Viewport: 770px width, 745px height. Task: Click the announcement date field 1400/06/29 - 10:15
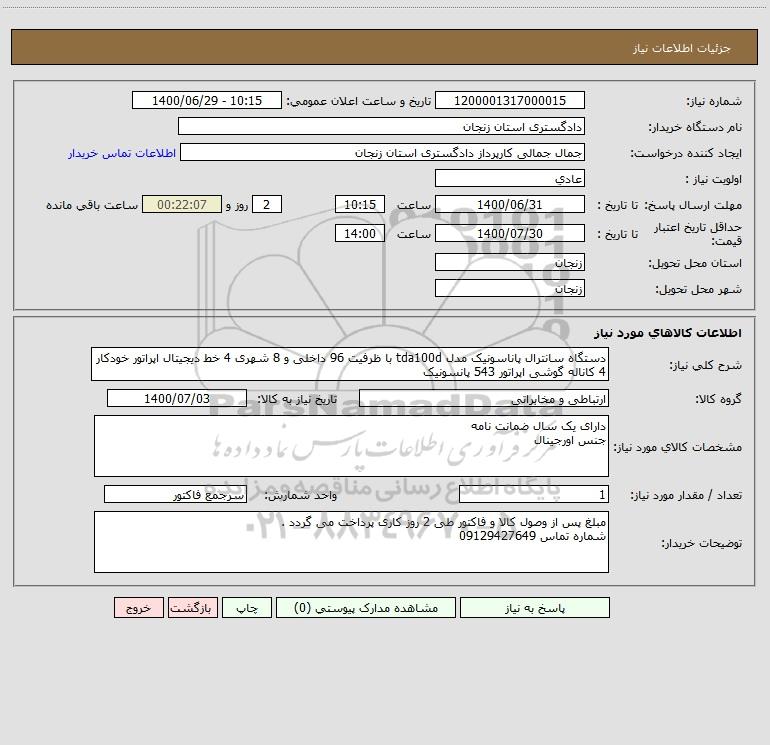(x=207, y=101)
